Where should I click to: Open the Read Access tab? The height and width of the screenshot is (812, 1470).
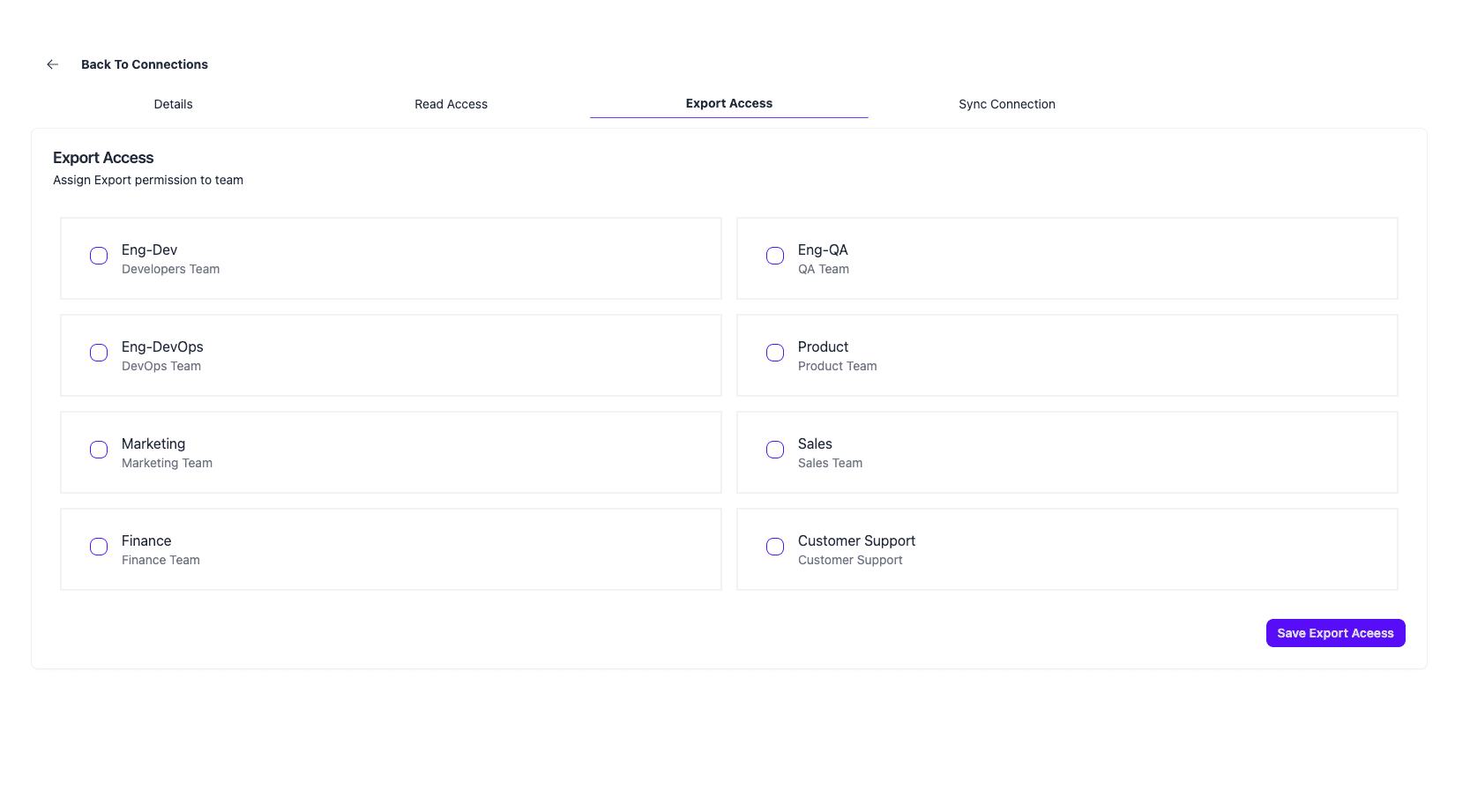pyautogui.click(x=451, y=104)
